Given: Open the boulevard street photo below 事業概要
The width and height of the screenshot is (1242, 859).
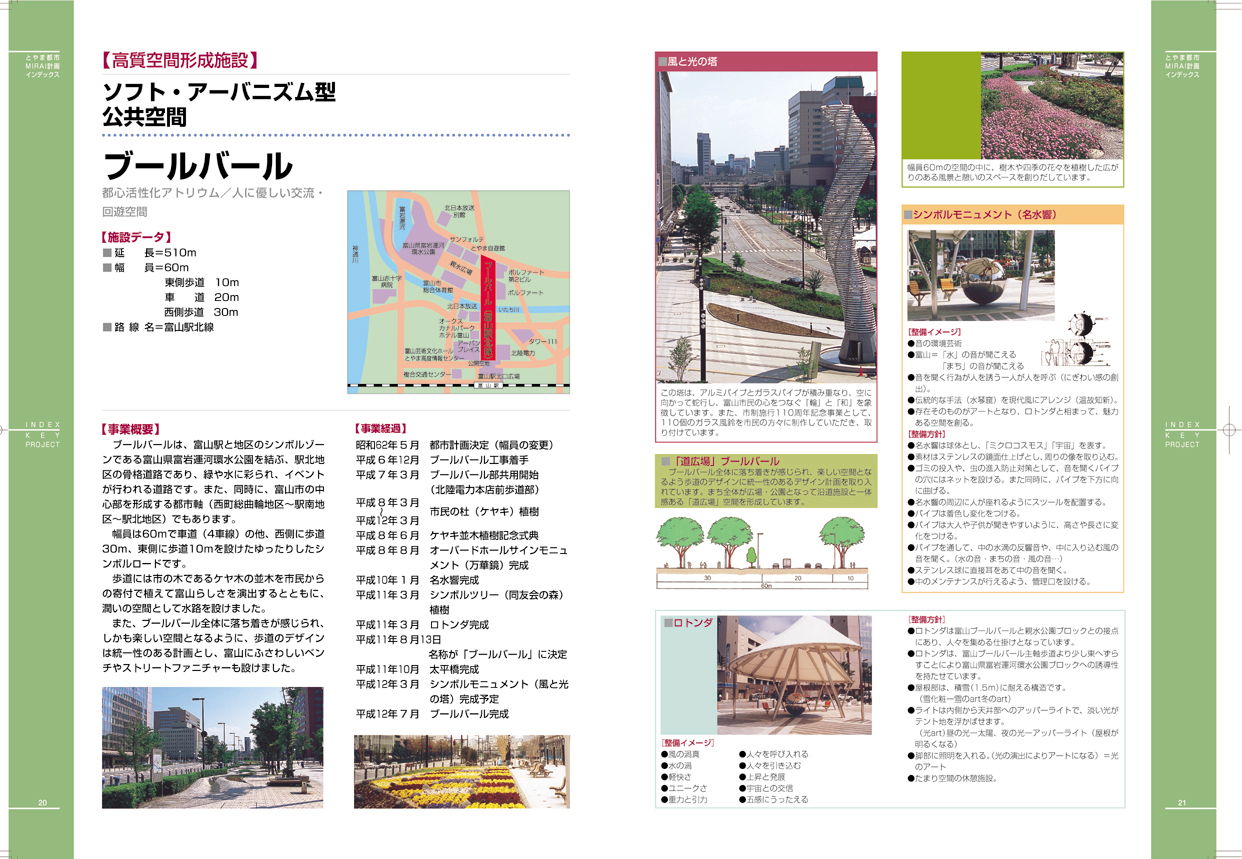Looking at the screenshot, I should click(213, 746).
